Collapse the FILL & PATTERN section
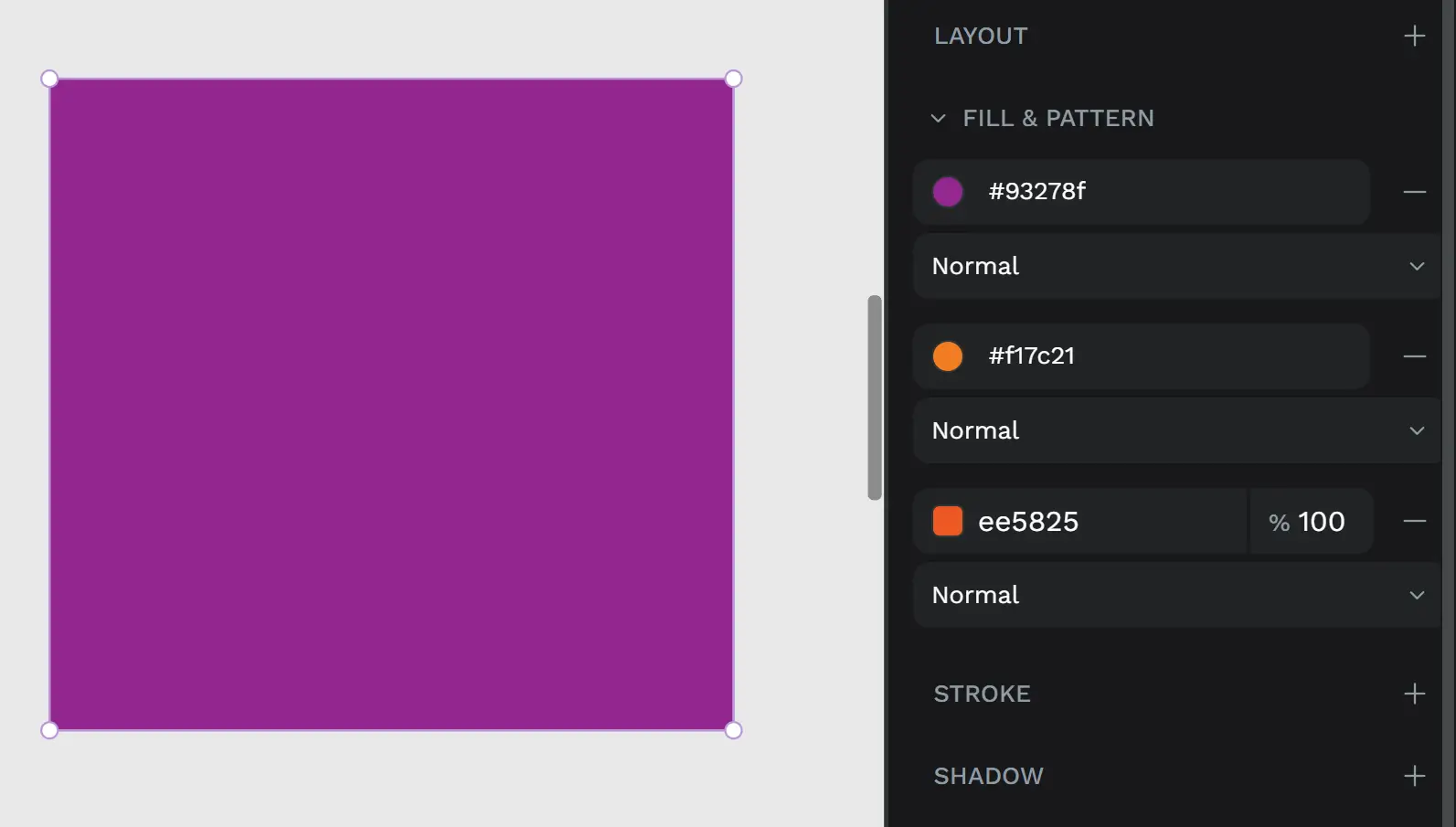This screenshot has width=1456, height=827. 937,118
